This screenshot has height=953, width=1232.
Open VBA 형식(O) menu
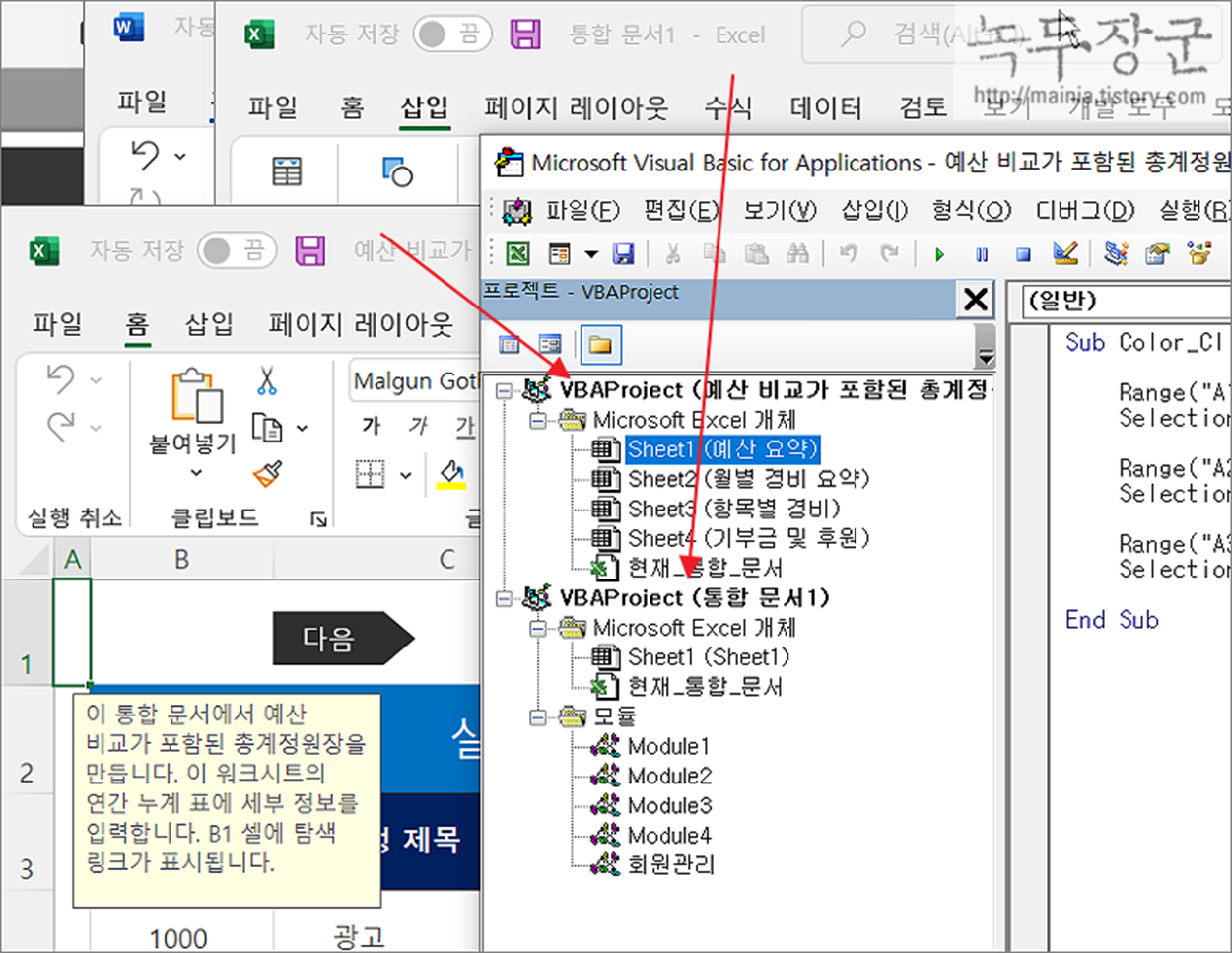click(971, 210)
